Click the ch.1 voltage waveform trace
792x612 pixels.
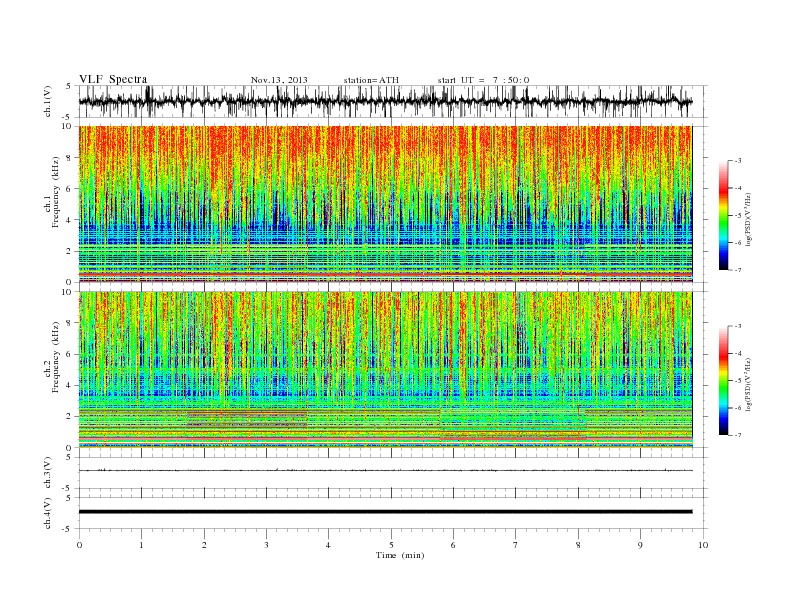click(385, 101)
